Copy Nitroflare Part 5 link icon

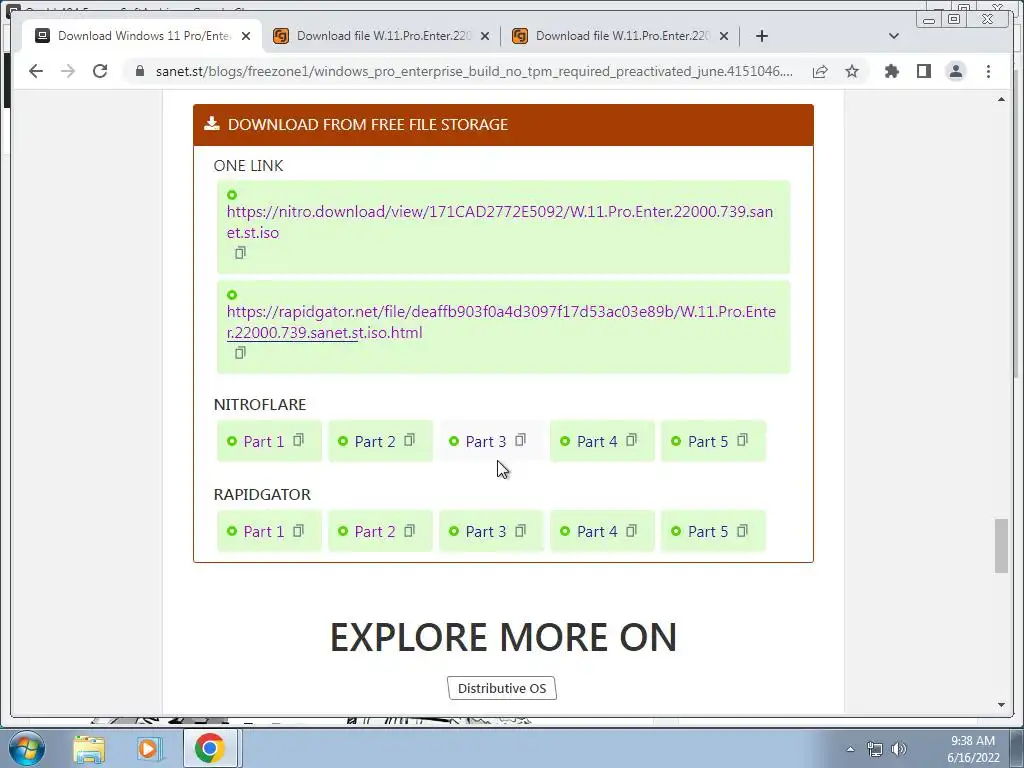click(743, 440)
